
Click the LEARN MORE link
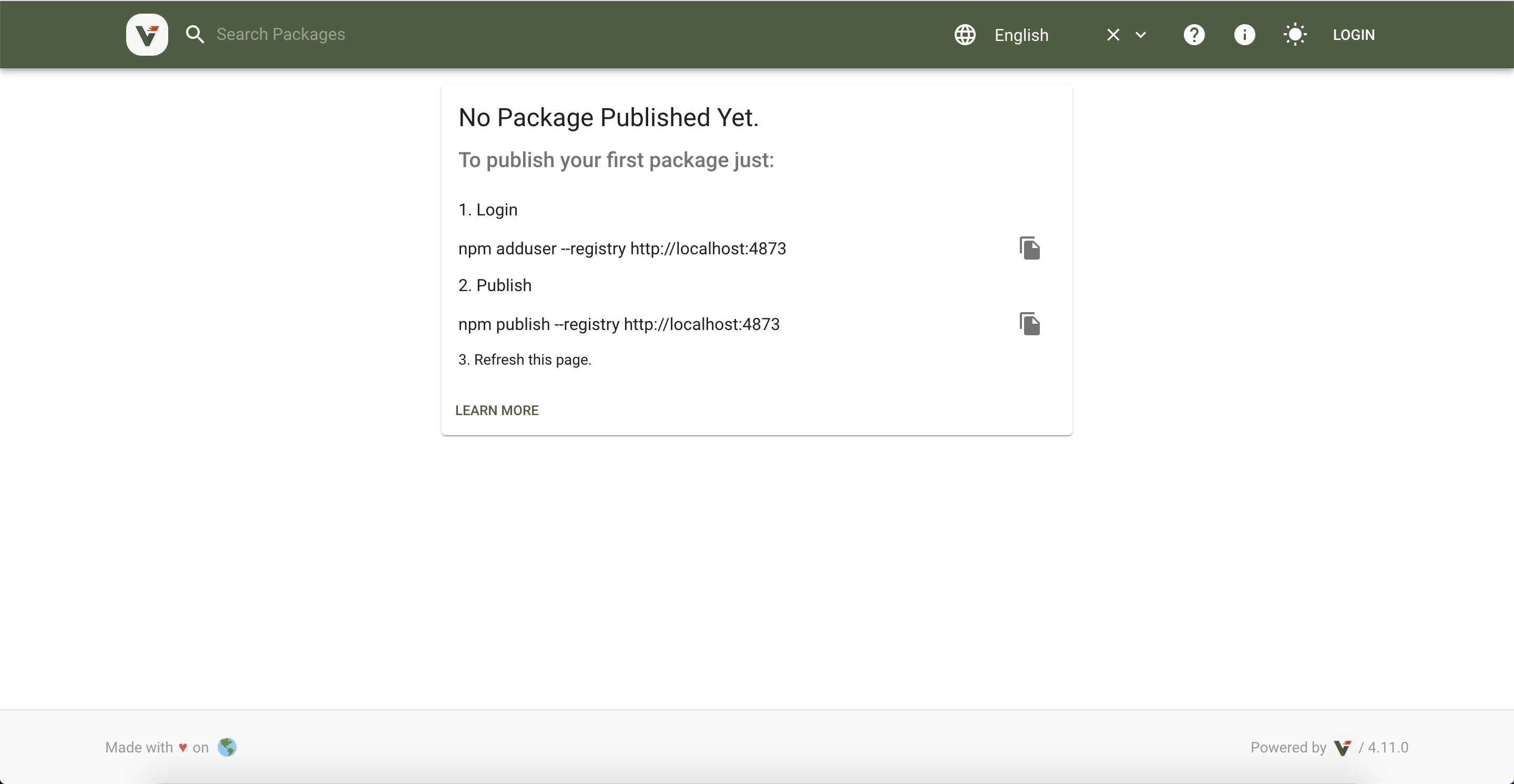[x=497, y=410]
